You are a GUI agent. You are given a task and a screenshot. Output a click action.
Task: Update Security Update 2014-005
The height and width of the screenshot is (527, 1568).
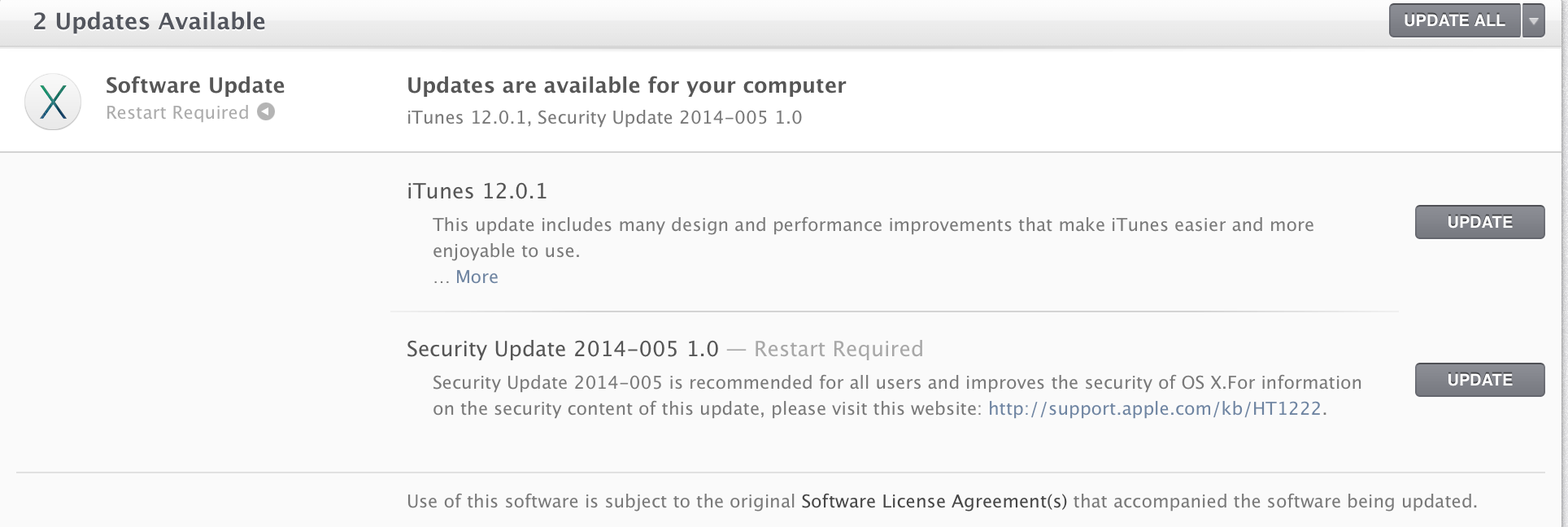[x=1479, y=380]
